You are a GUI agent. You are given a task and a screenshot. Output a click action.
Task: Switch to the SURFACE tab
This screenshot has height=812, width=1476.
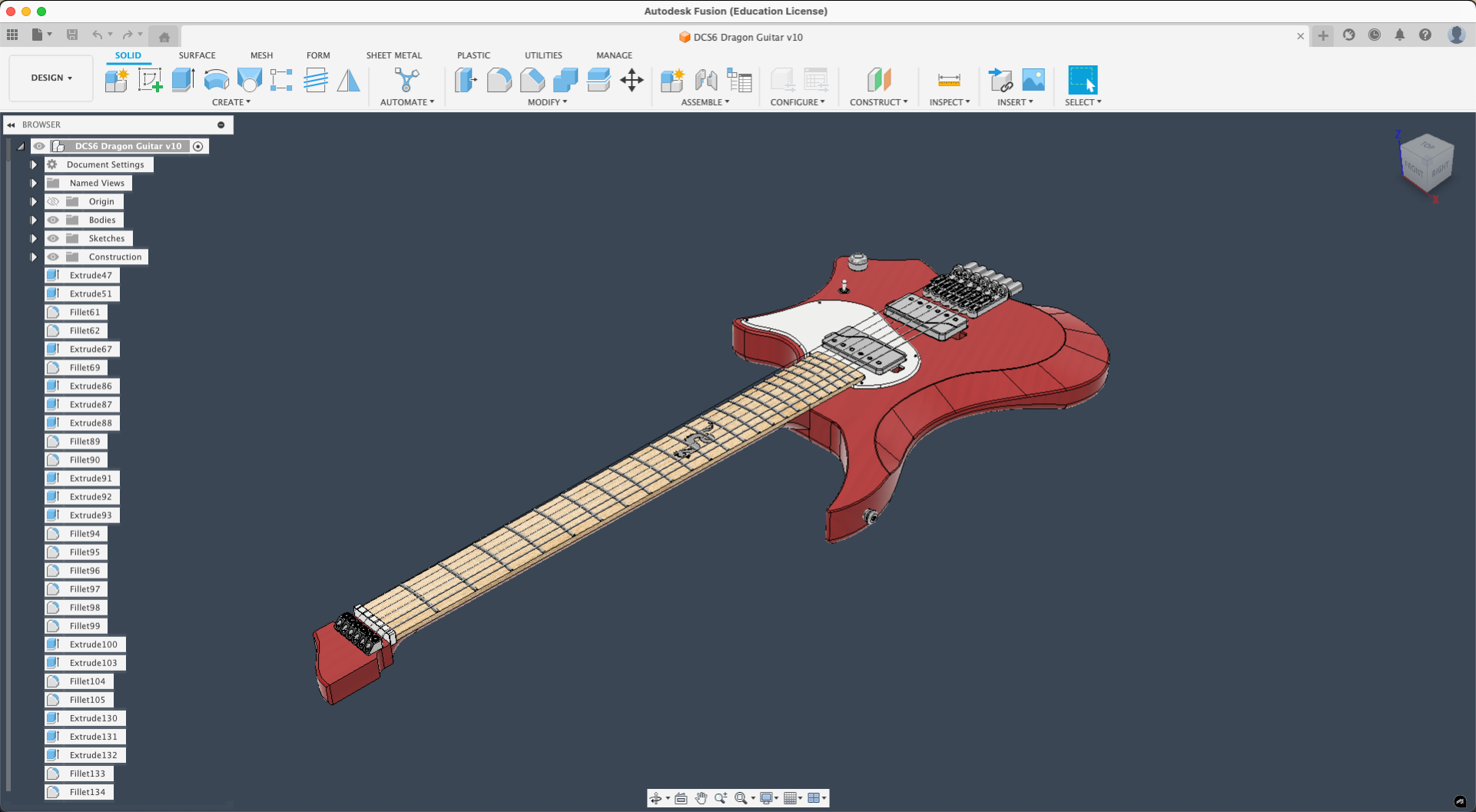(x=197, y=55)
